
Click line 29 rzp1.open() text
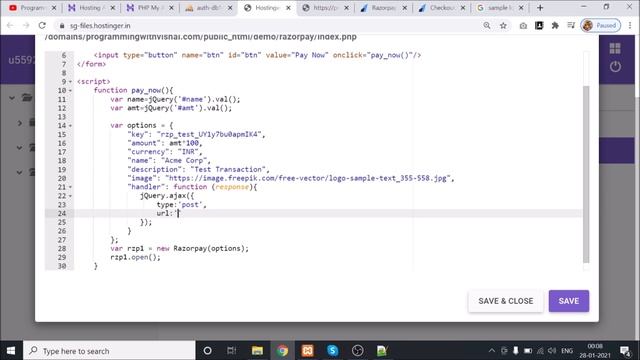136,257
